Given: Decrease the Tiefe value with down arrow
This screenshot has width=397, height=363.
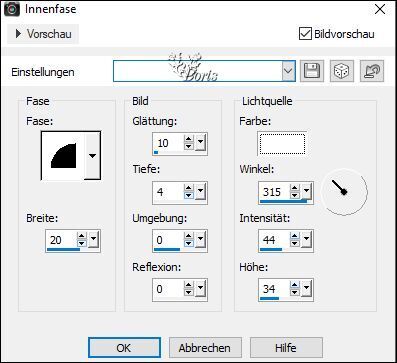Looking at the screenshot, I should (x=188, y=195).
